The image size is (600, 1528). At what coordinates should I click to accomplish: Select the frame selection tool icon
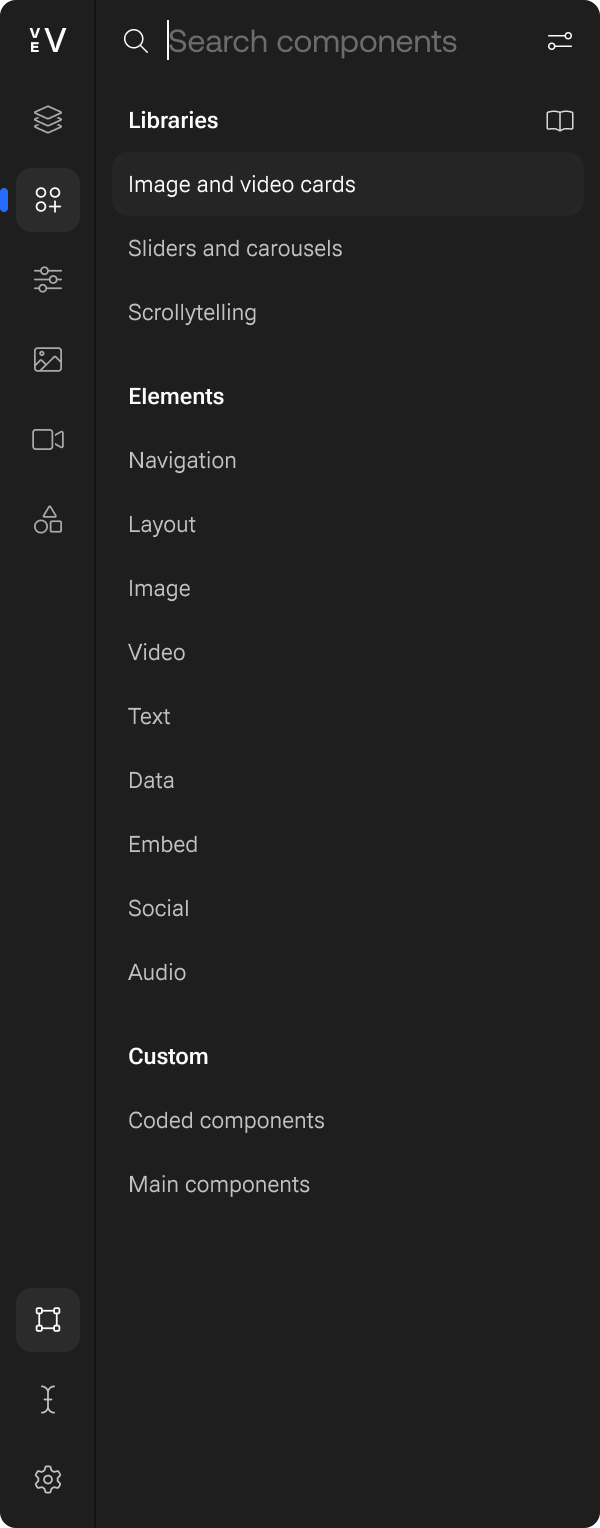click(x=47, y=1320)
